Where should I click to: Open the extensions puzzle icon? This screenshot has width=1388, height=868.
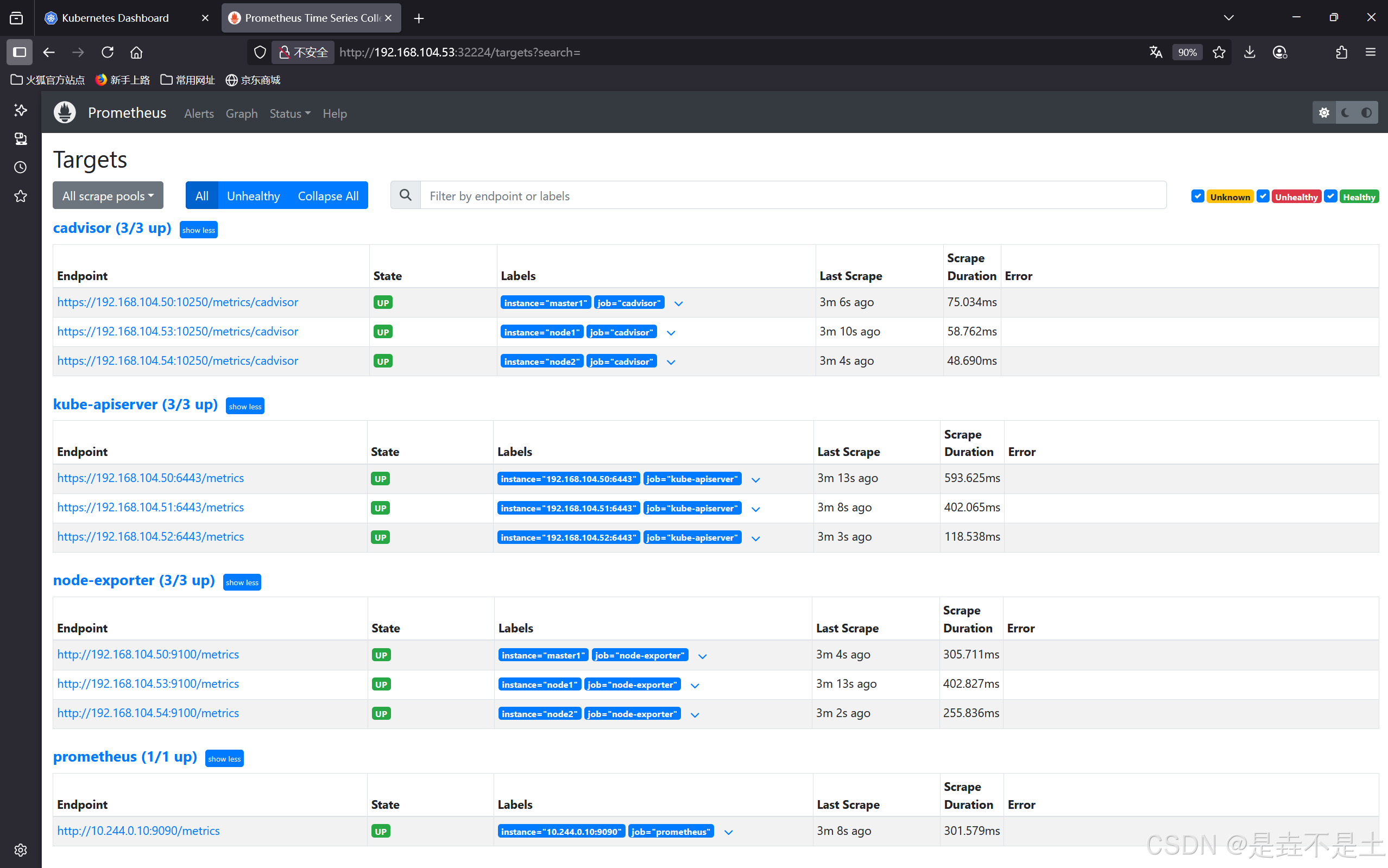pos(1341,52)
